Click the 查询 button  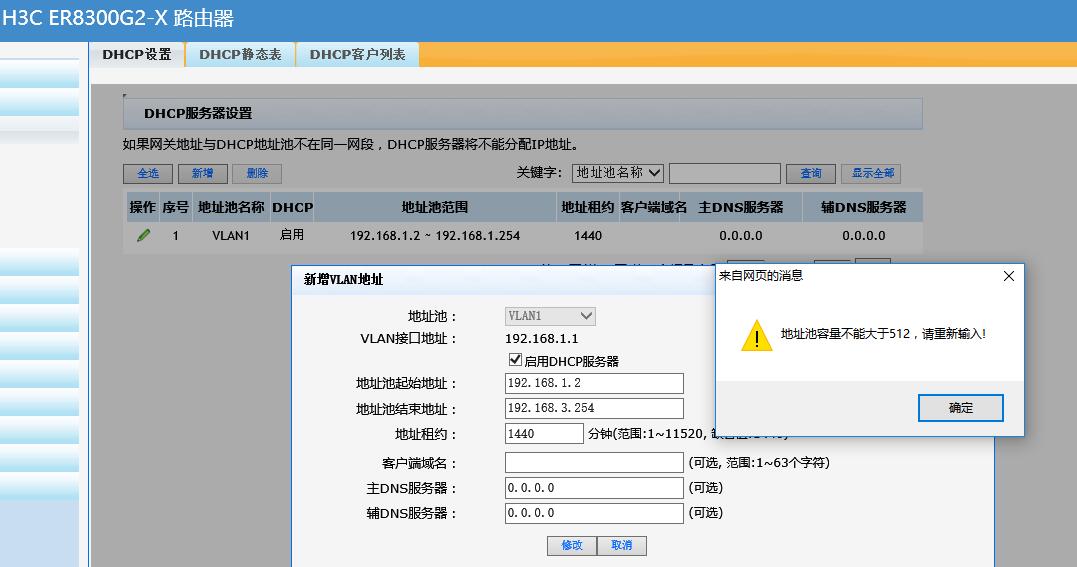coord(810,173)
